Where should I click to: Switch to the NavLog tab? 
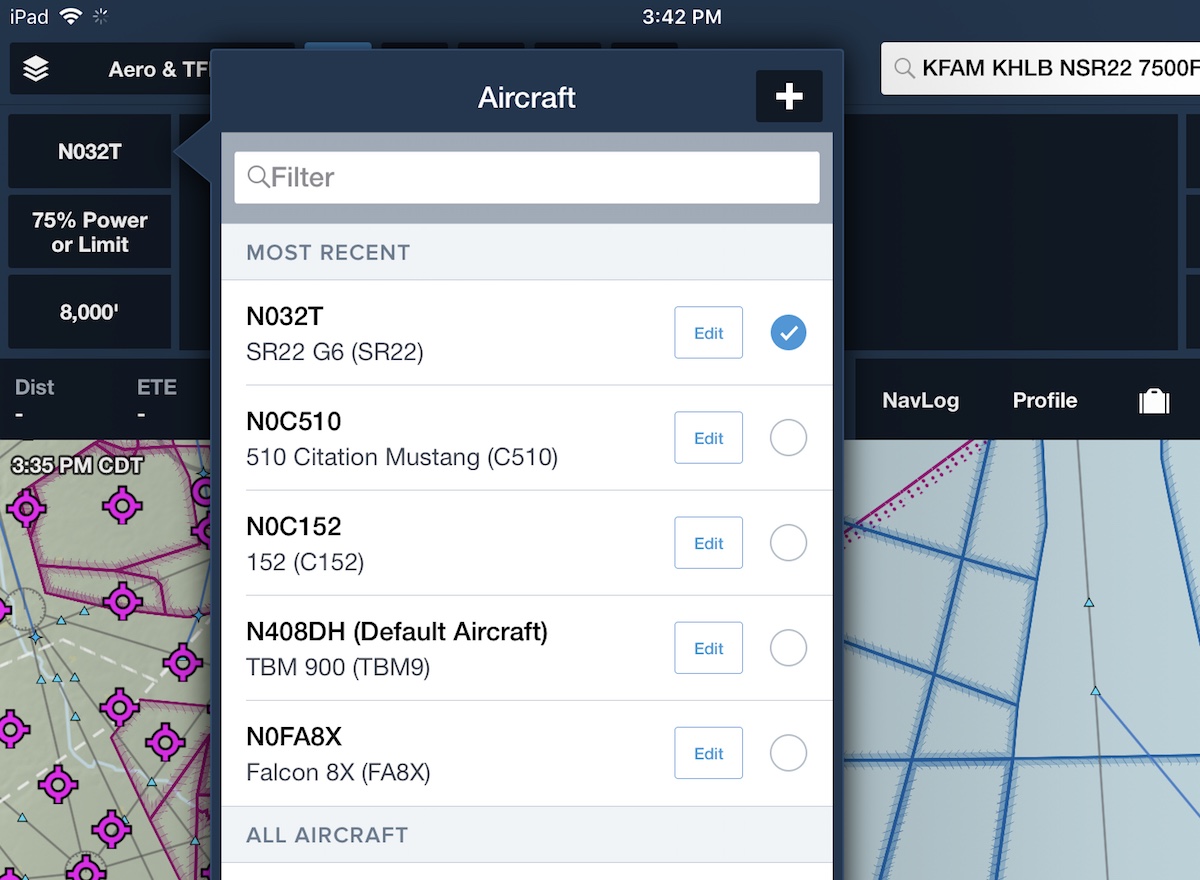point(920,401)
